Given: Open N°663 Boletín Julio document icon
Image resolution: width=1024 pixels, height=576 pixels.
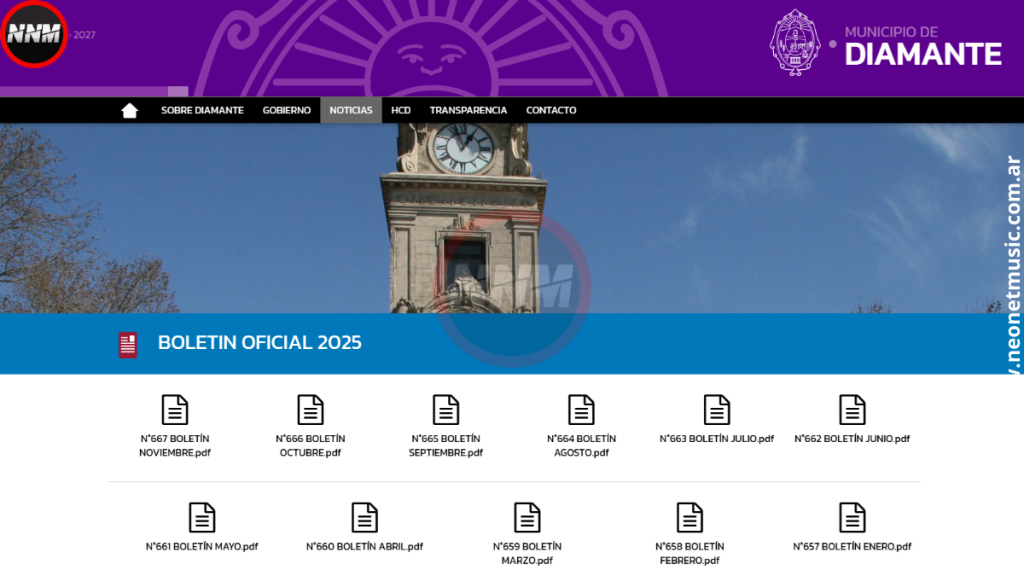Looking at the screenshot, I should click(x=716, y=409).
